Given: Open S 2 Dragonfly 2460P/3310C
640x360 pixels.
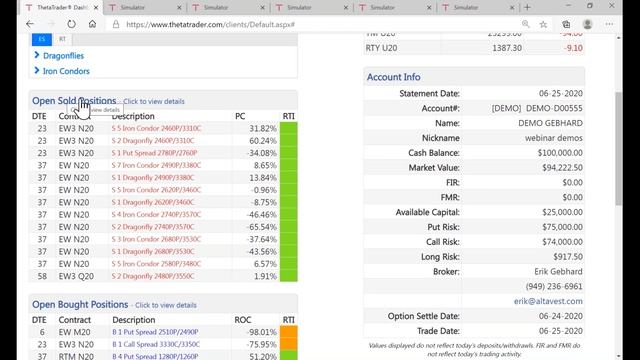Looking at the screenshot, I should point(153,140).
